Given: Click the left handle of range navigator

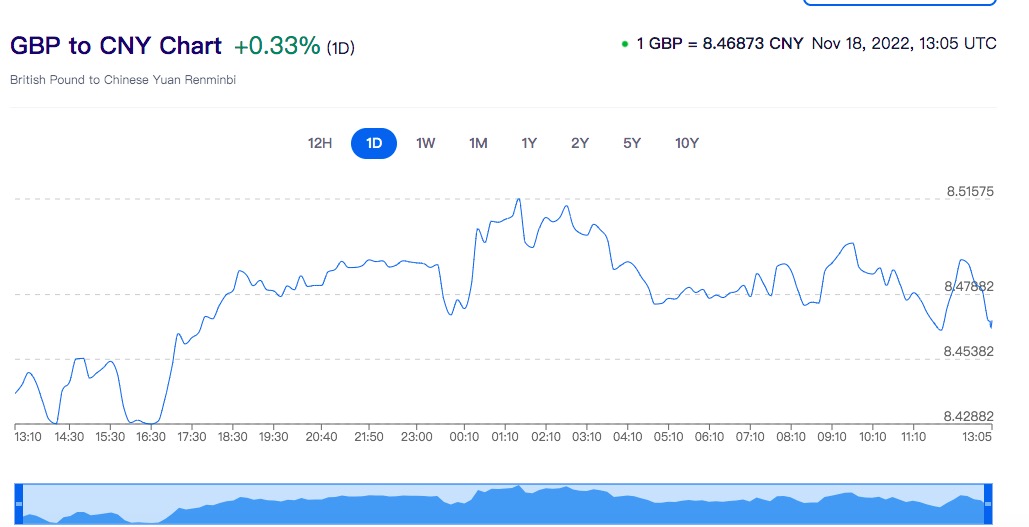Looking at the screenshot, I should [x=18, y=504].
